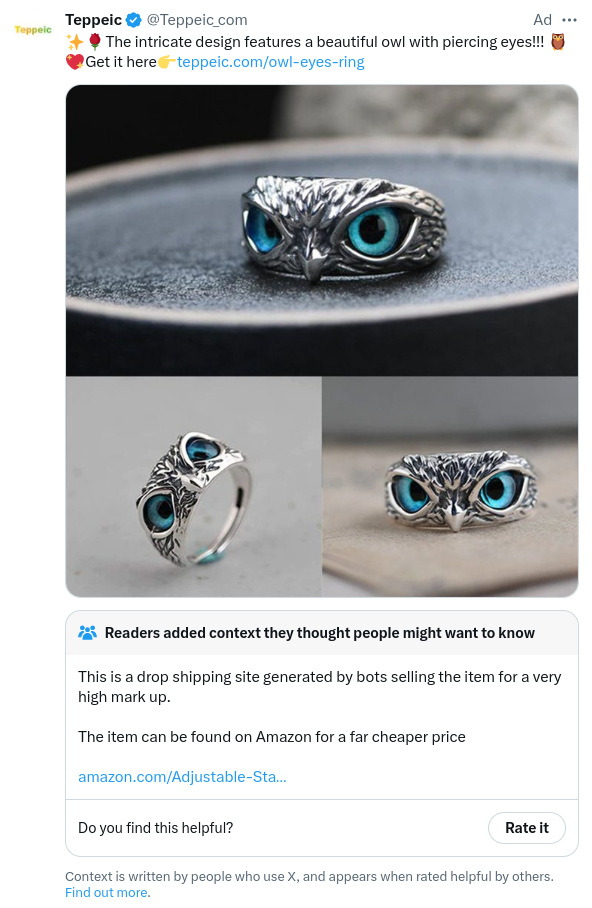Click the Teppeic profile avatar logo
Viewport: 592px width, 908px height.
(33, 30)
